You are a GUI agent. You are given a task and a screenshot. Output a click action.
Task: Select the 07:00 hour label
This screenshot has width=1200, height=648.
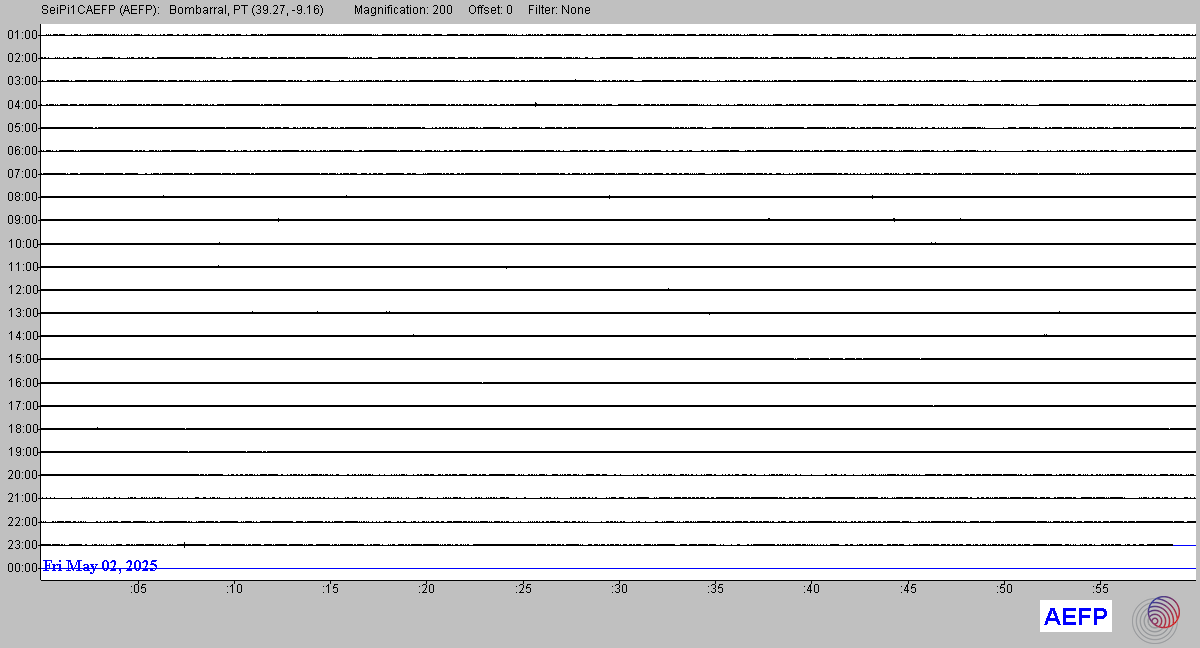click(22, 174)
